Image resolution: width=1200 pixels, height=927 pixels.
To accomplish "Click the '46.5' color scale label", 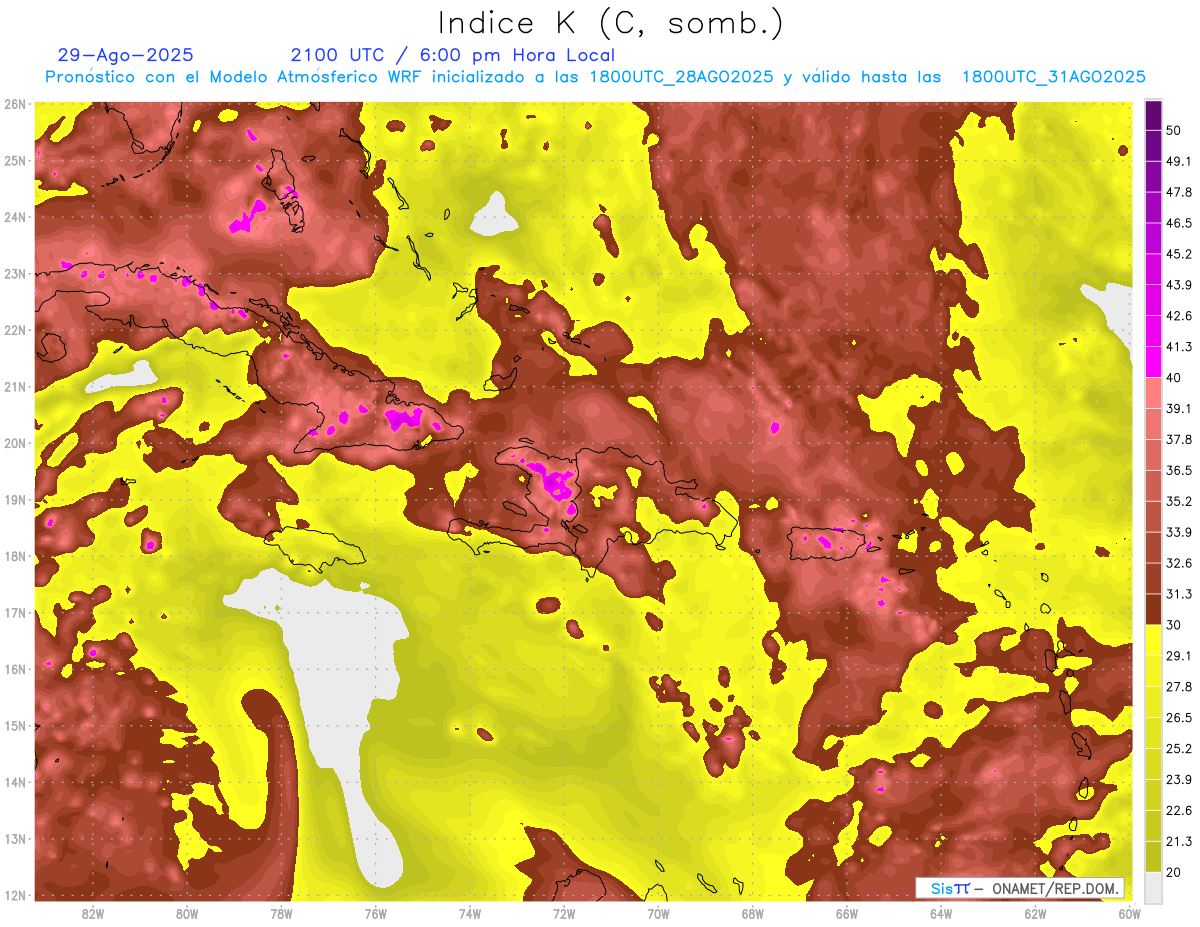I will pos(1179,223).
